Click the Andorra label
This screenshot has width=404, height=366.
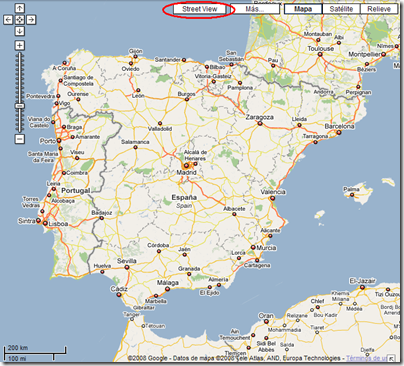pyautogui.click(x=323, y=92)
